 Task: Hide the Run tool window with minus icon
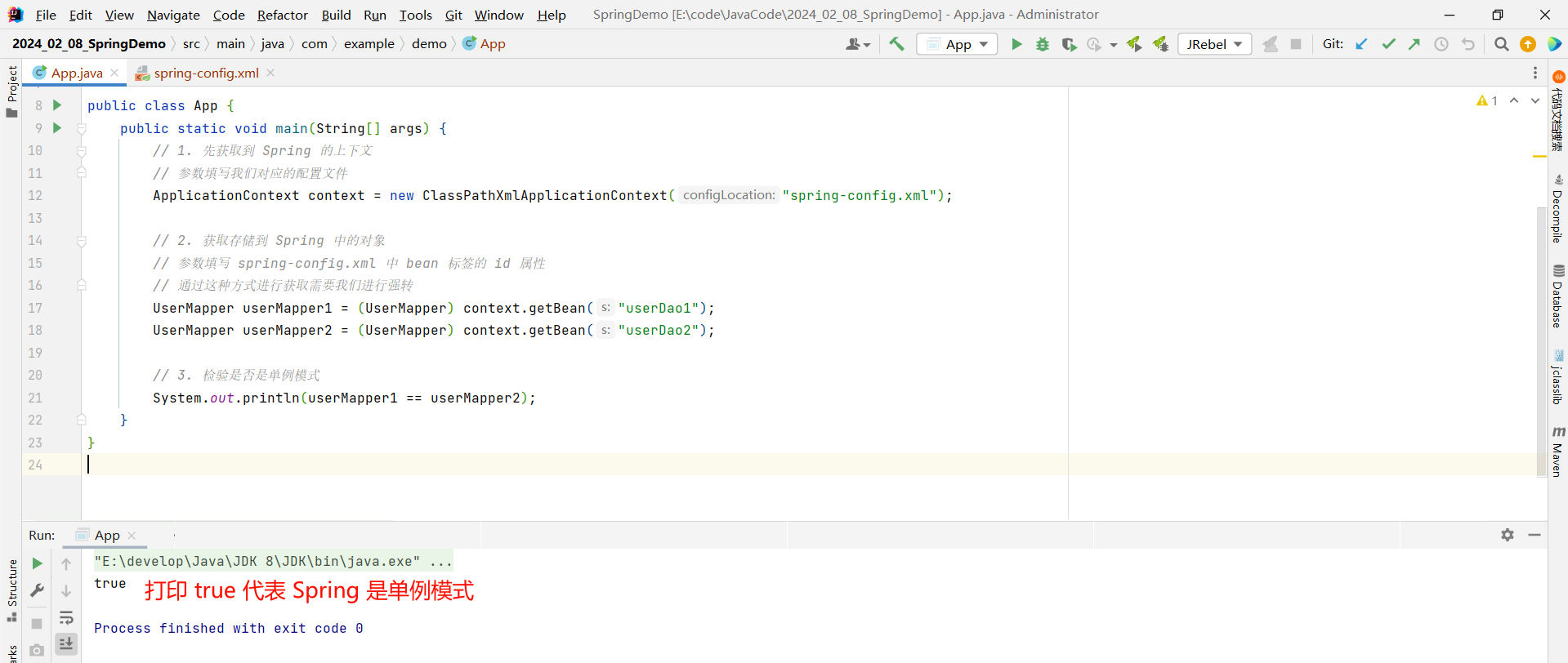point(1534,535)
